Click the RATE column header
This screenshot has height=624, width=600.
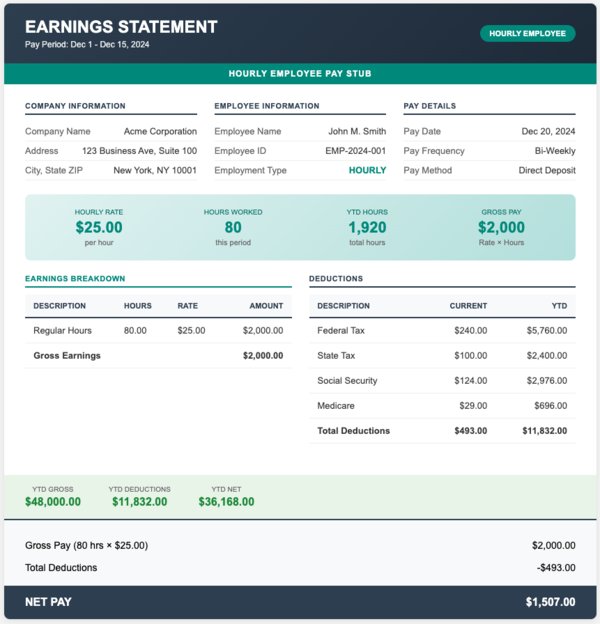click(187, 306)
